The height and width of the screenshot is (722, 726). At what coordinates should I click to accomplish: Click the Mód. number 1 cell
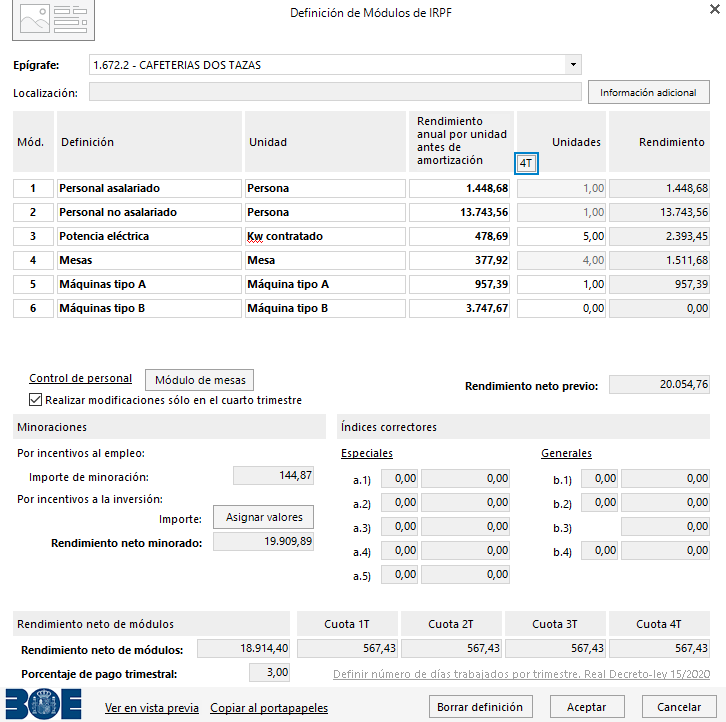[x=33, y=188]
